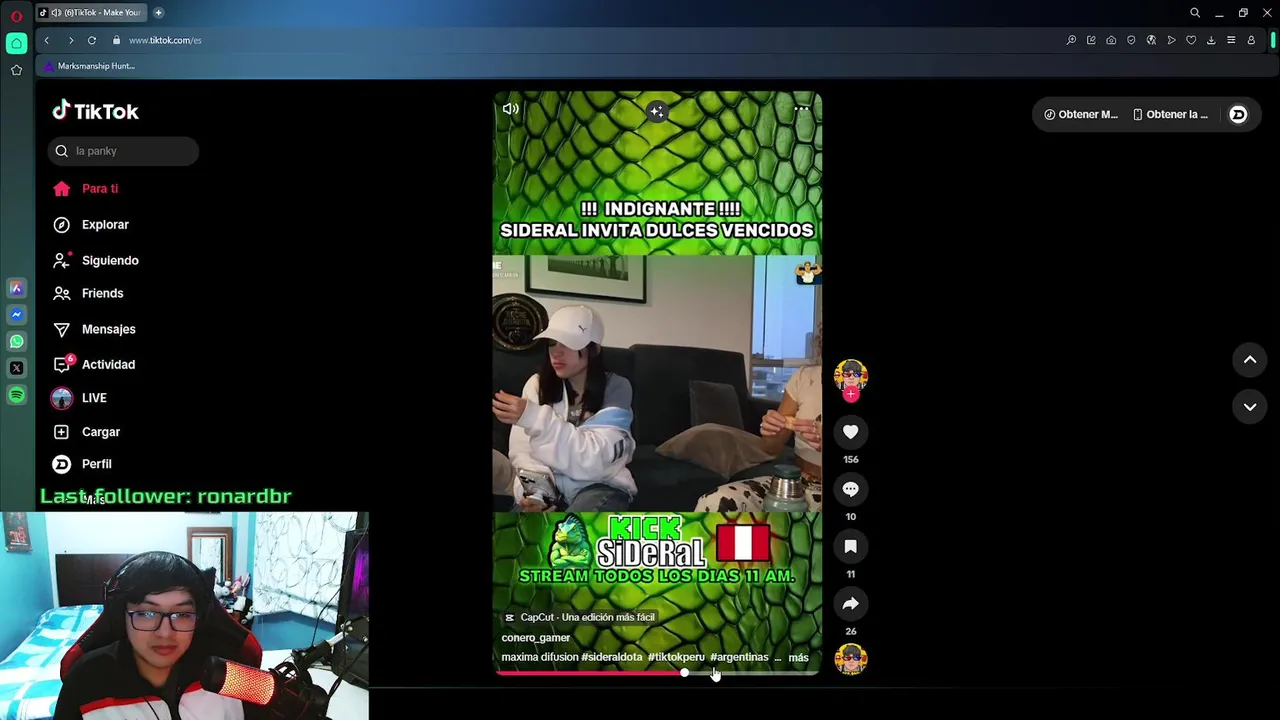1280x720 pixels.
Task: Open CapCut - Una edición más fácil link
Action: pos(579,618)
